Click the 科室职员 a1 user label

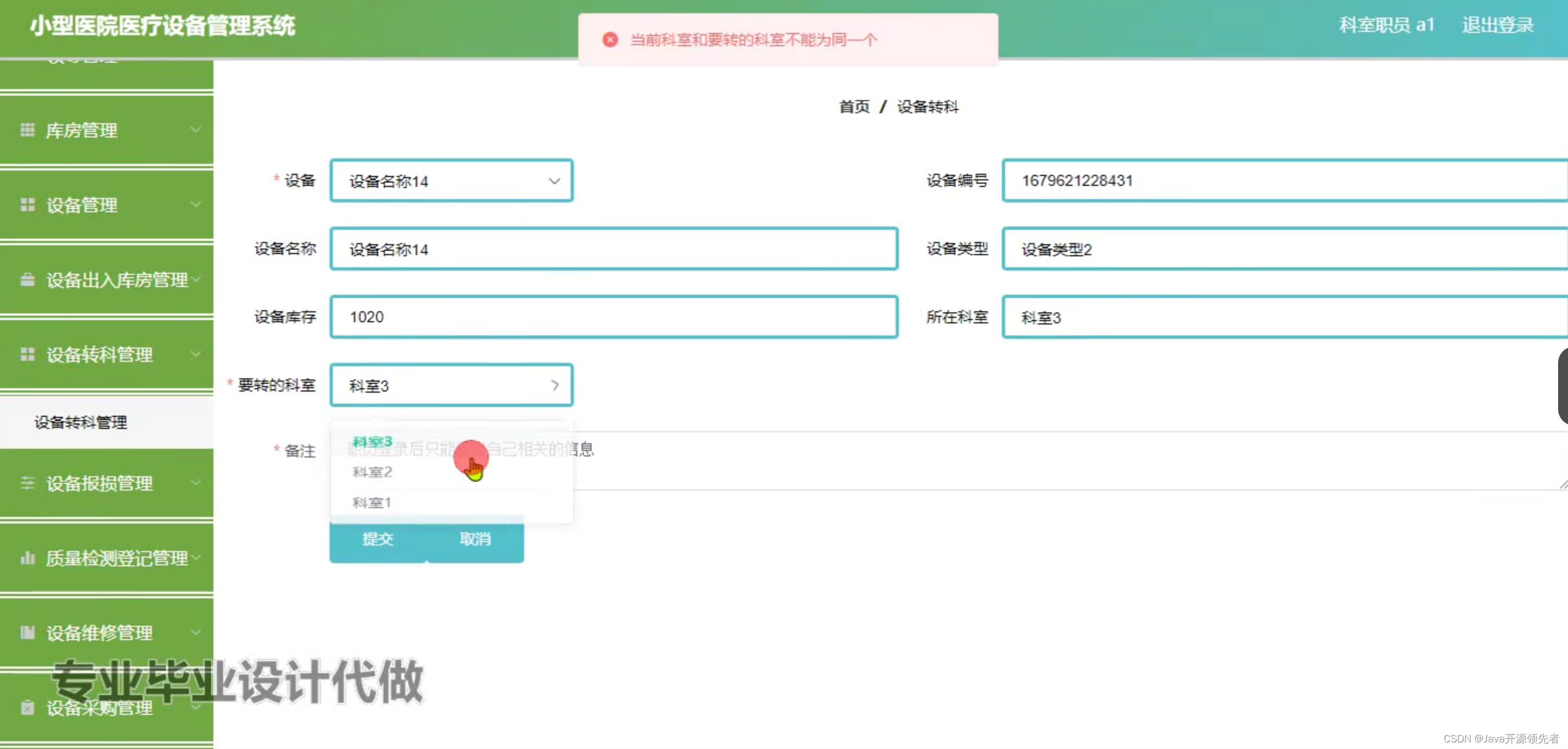click(1387, 26)
